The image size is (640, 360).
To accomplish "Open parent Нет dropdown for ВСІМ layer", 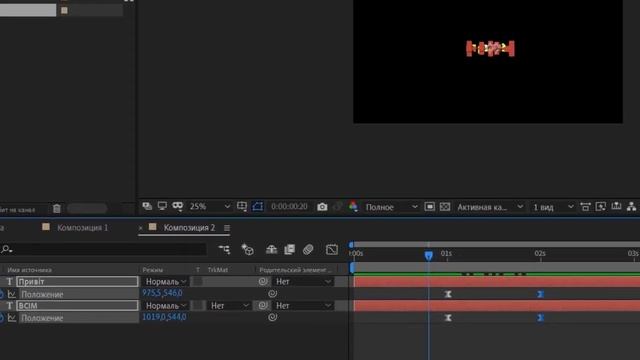I will pos(303,305).
